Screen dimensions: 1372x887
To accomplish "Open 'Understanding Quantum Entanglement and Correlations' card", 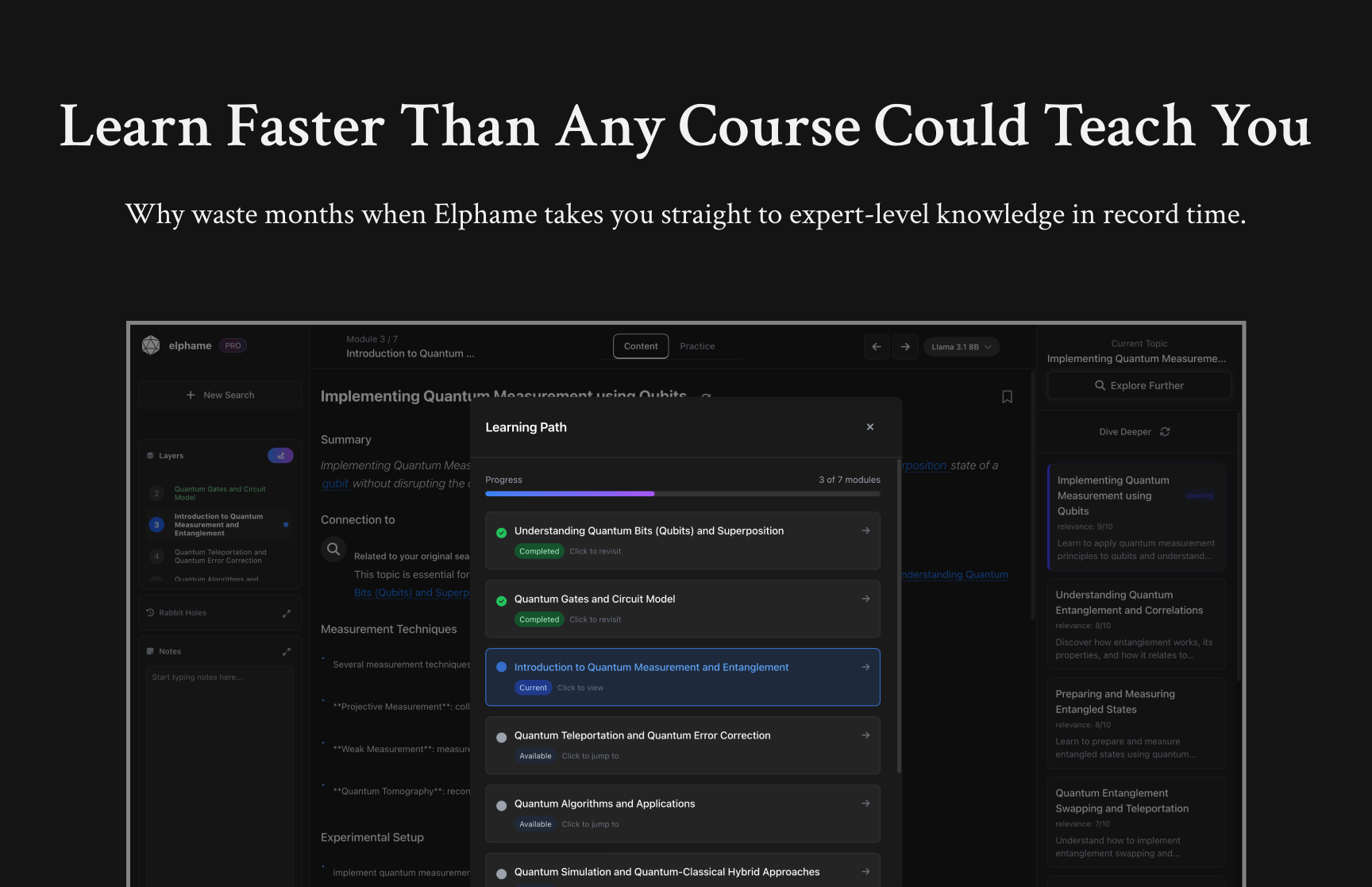I will click(x=1136, y=624).
